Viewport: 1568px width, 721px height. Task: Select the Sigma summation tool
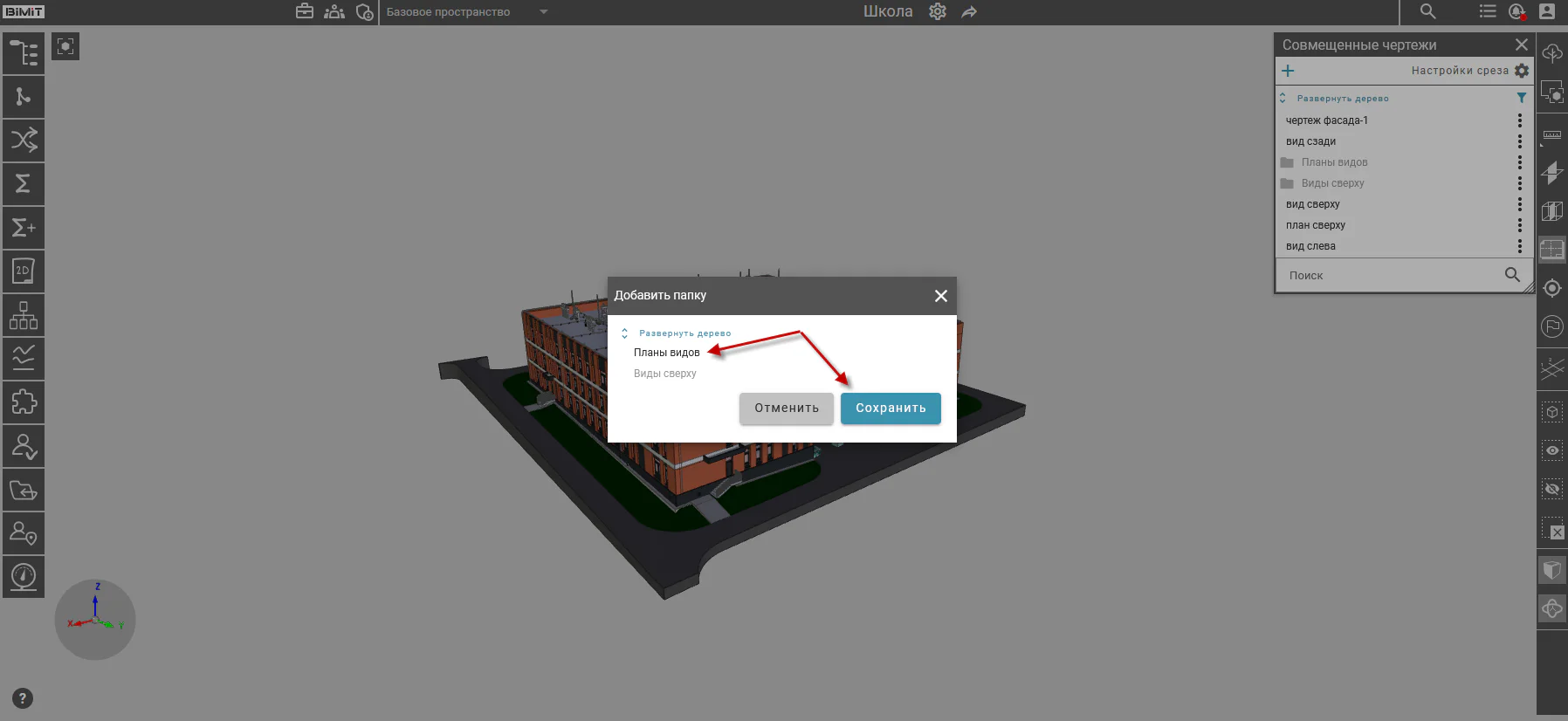[x=24, y=183]
